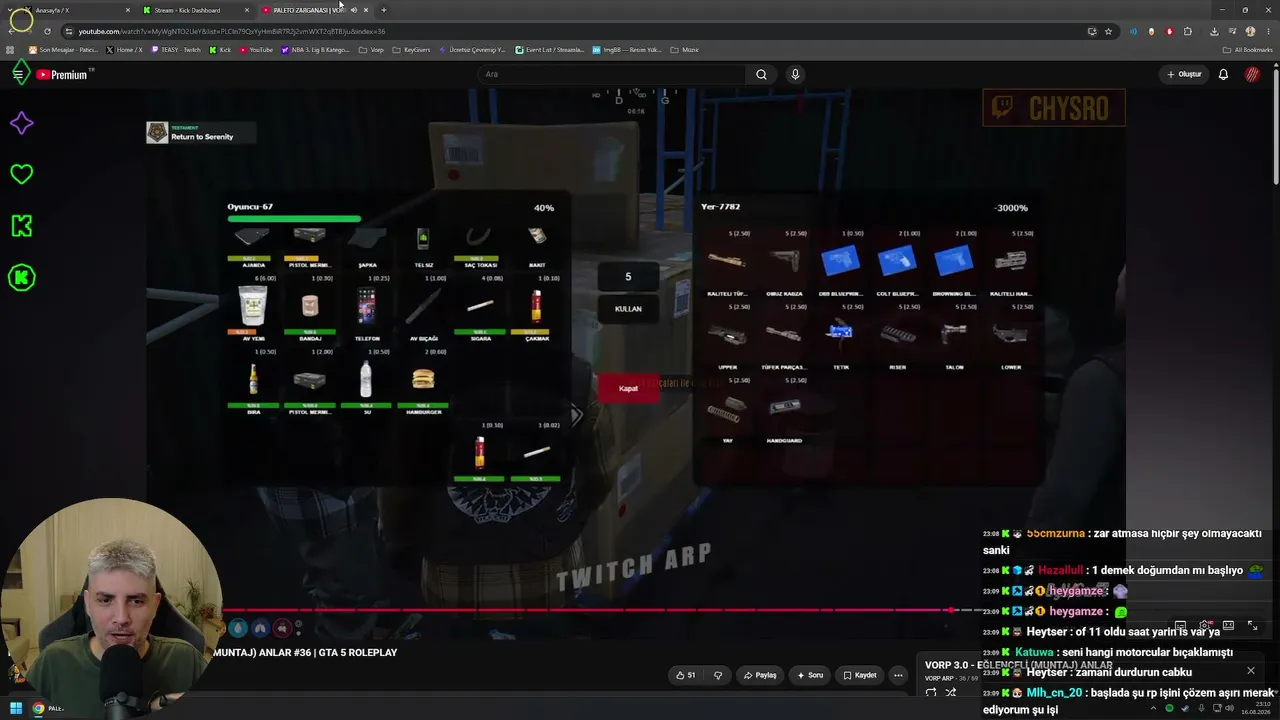
Task: Bookmark this page with star icon
Action: point(1108,31)
